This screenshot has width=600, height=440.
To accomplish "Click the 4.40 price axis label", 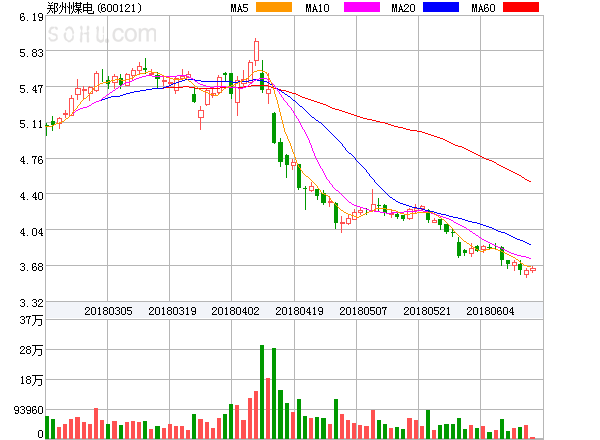I will coord(31,196).
